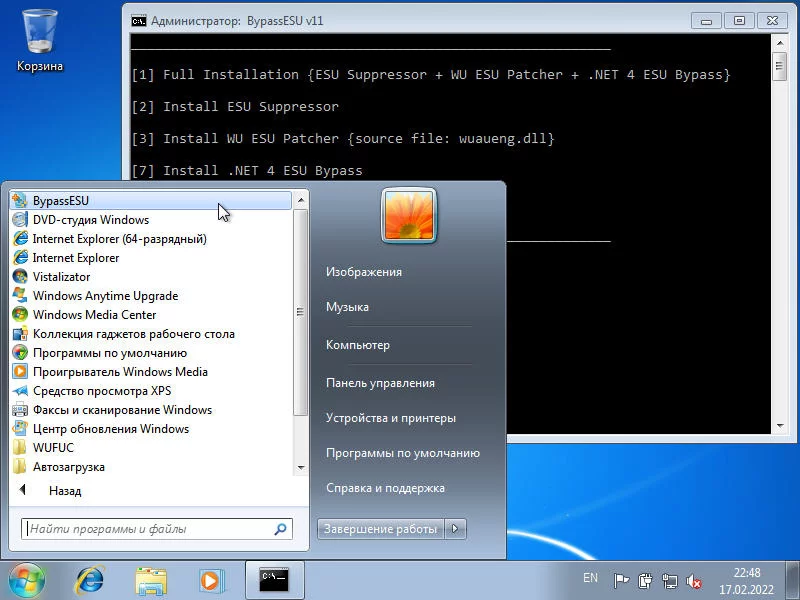Click the Action Center flag tray icon
The height and width of the screenshot is (600, 800).
pos(620,581)
